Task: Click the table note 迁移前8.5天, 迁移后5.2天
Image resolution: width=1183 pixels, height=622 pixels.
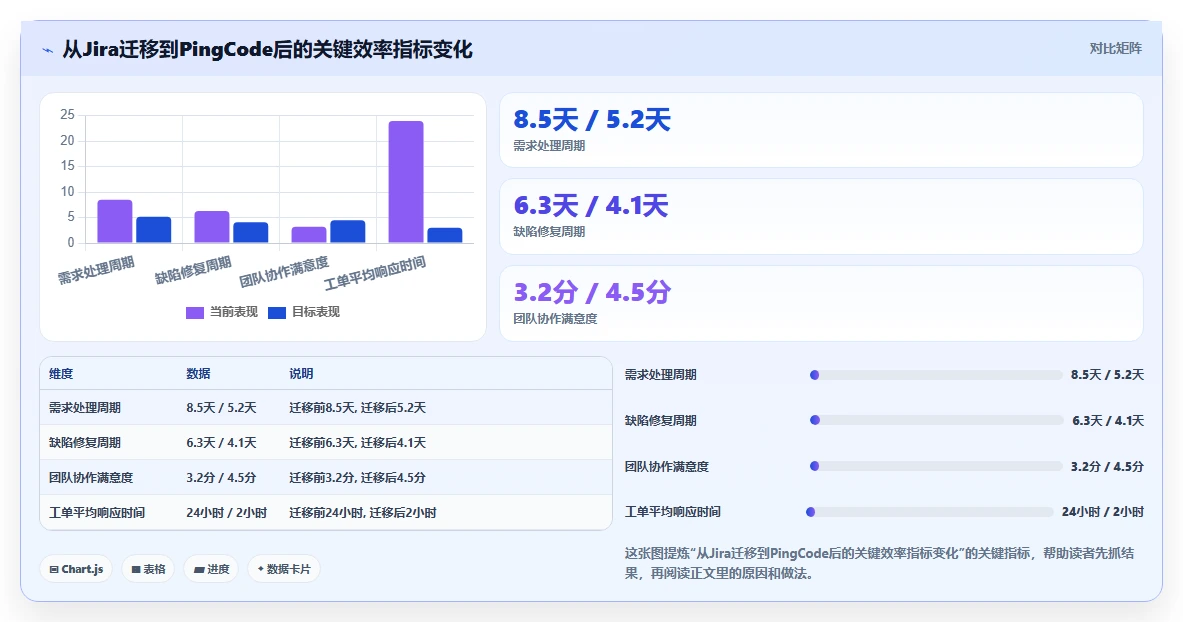Action: (x=358, y=408)
